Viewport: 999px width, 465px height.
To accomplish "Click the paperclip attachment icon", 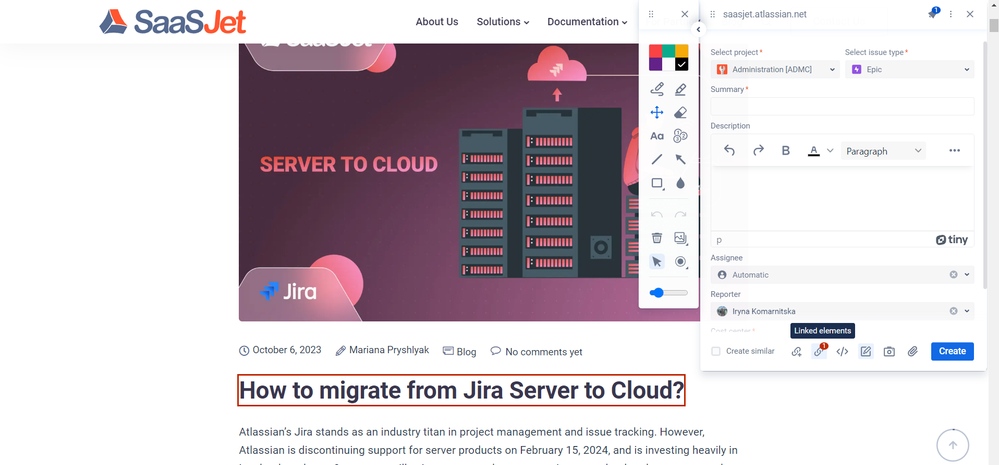I will [912, 351].
